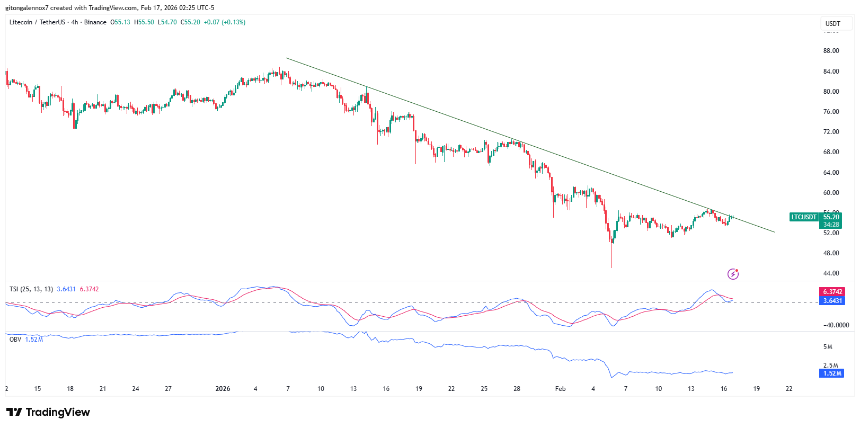The width and height of the screenshot is (860, 428).
Task: Open the USDT currency dropdown
Action: click(x=831, y=23)
